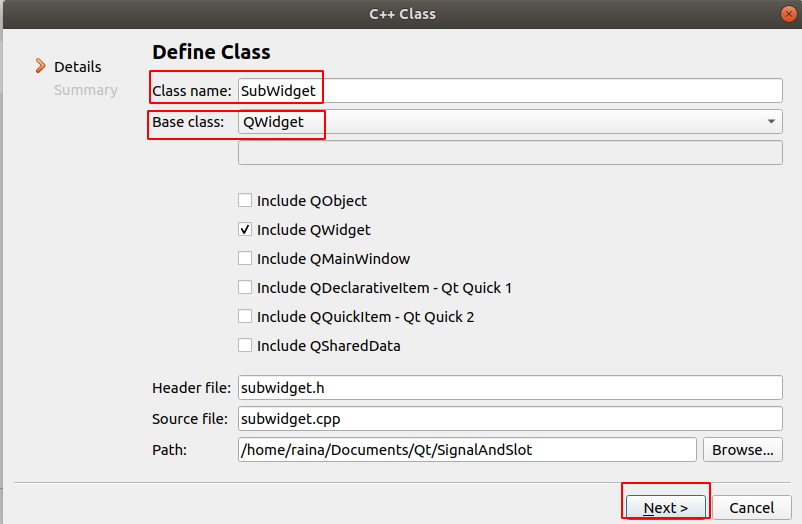
Task: Select the Summary wizard step
Action: coord(86,90)
